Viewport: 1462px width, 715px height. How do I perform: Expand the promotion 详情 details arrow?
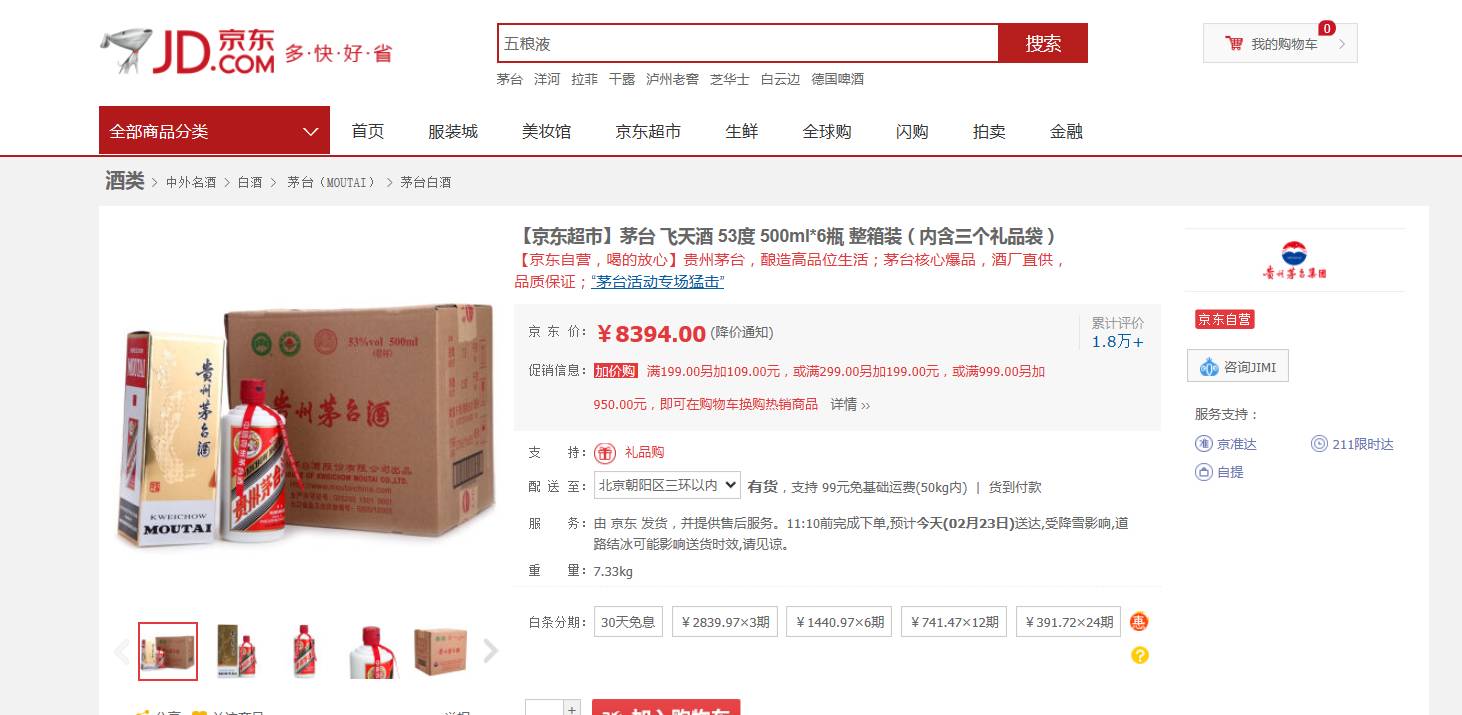pos(850,404)
